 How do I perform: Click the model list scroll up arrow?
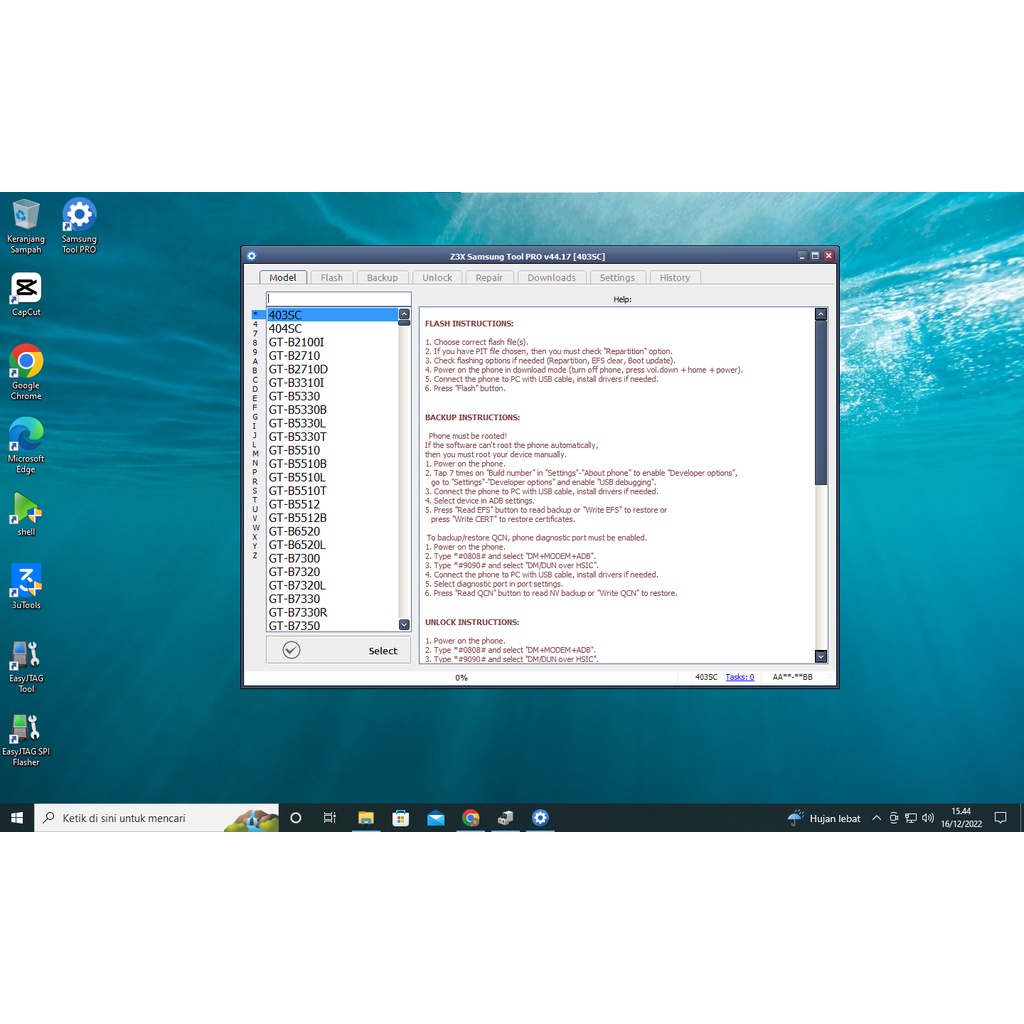coord(404,314)
